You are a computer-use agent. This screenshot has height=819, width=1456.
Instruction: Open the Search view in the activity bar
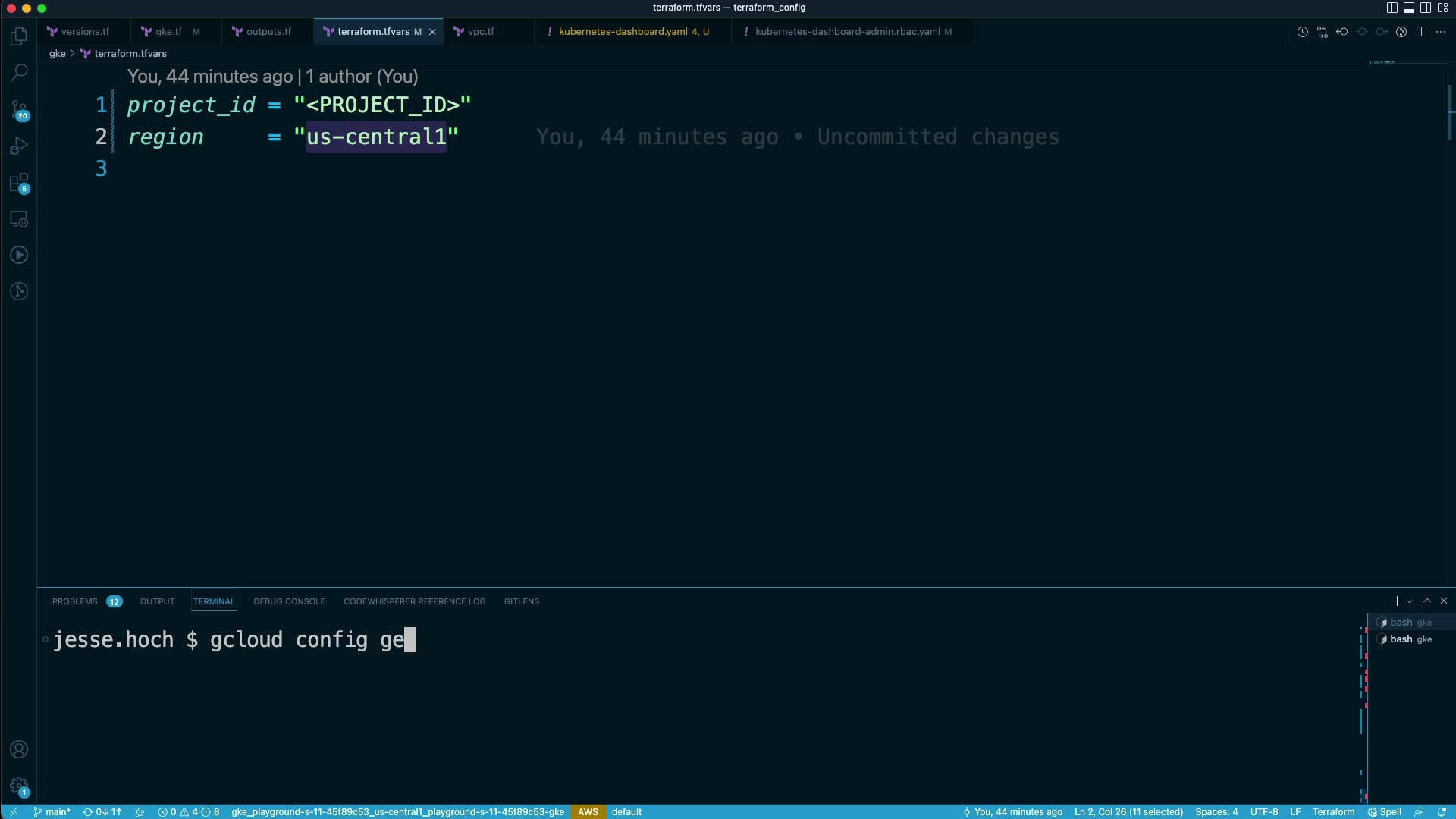(x=19, y=73)
